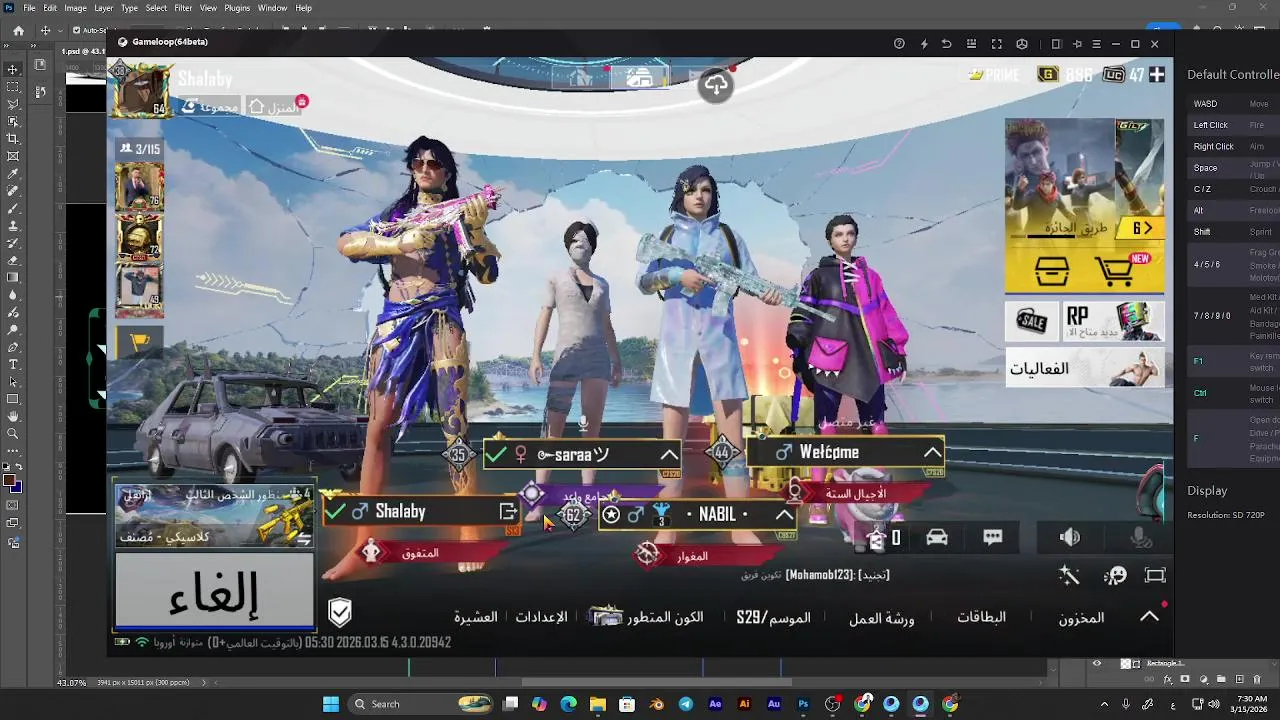Click Gameloop pin window icon
The width and height of the screenshot is (1280, 720).
pos(1077,44)
